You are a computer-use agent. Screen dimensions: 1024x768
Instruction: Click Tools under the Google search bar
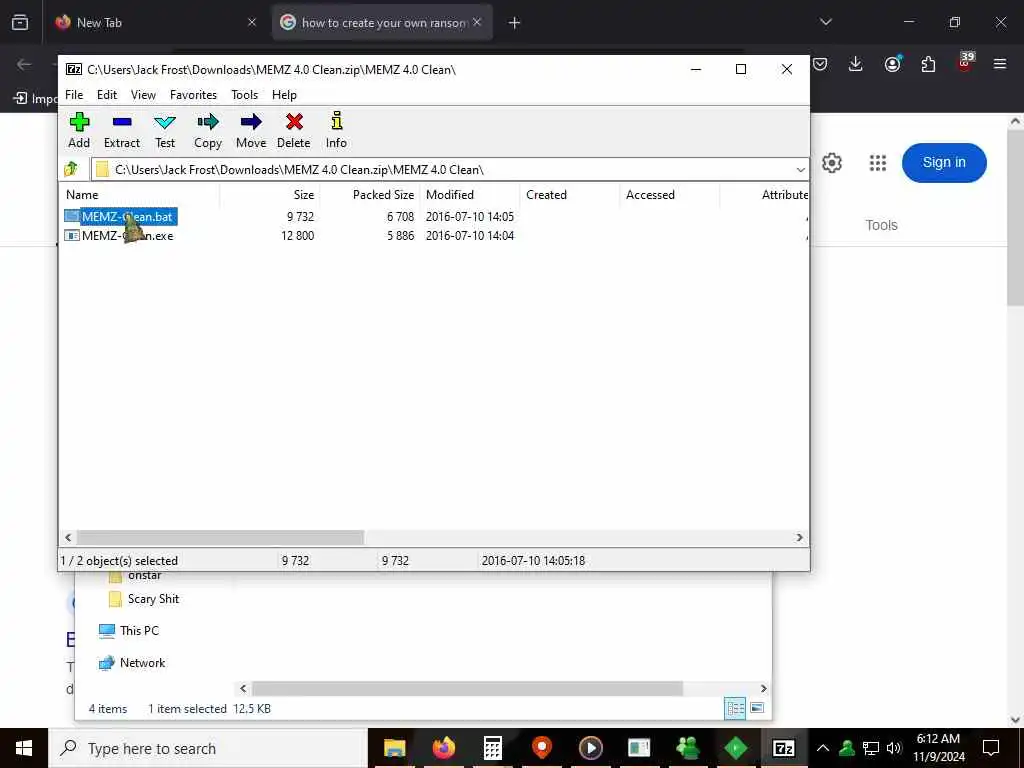click(881, 225)
